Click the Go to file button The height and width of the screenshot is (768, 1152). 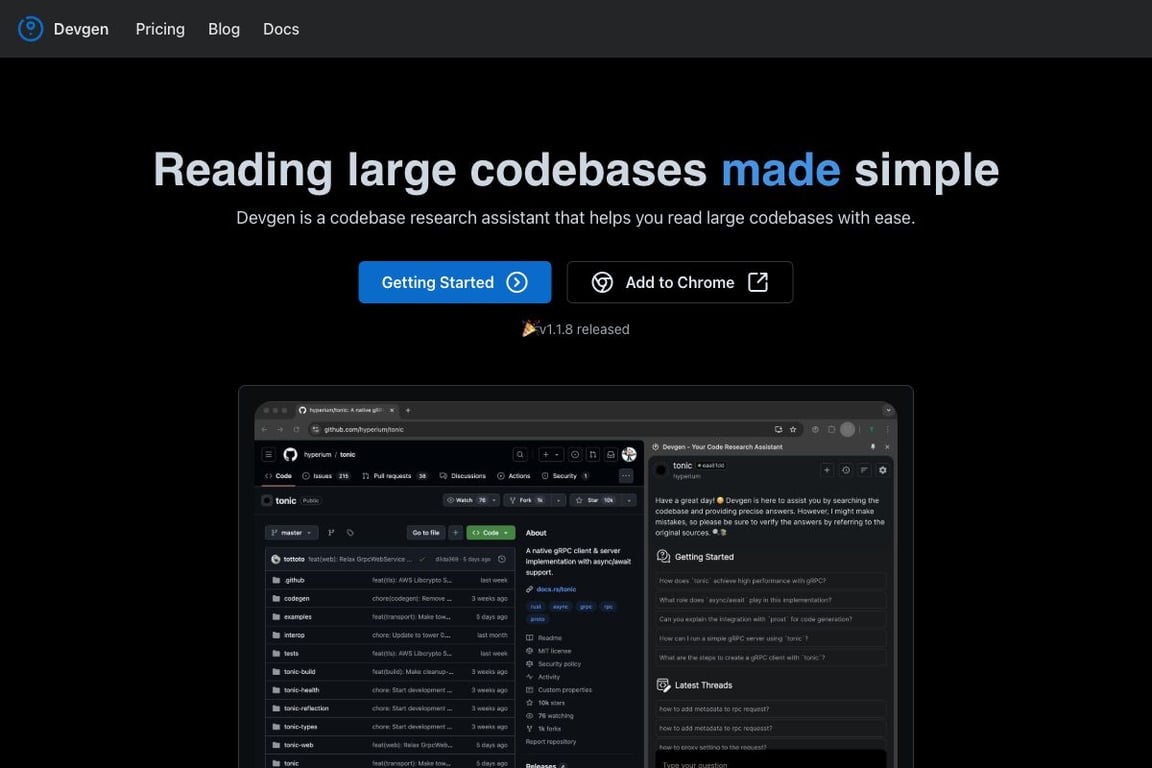point(426,533)
